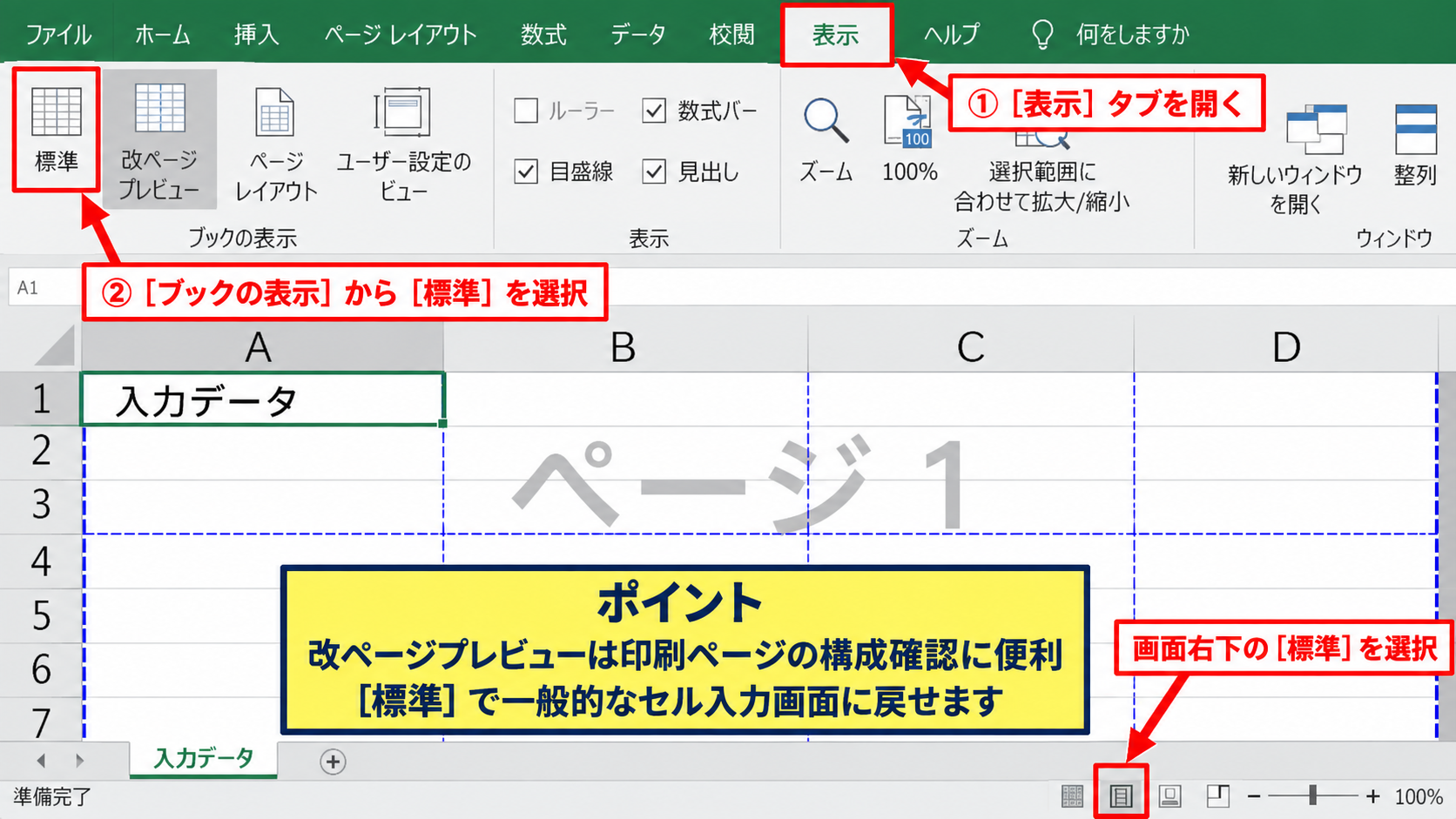Click the A1 name box

44,288
